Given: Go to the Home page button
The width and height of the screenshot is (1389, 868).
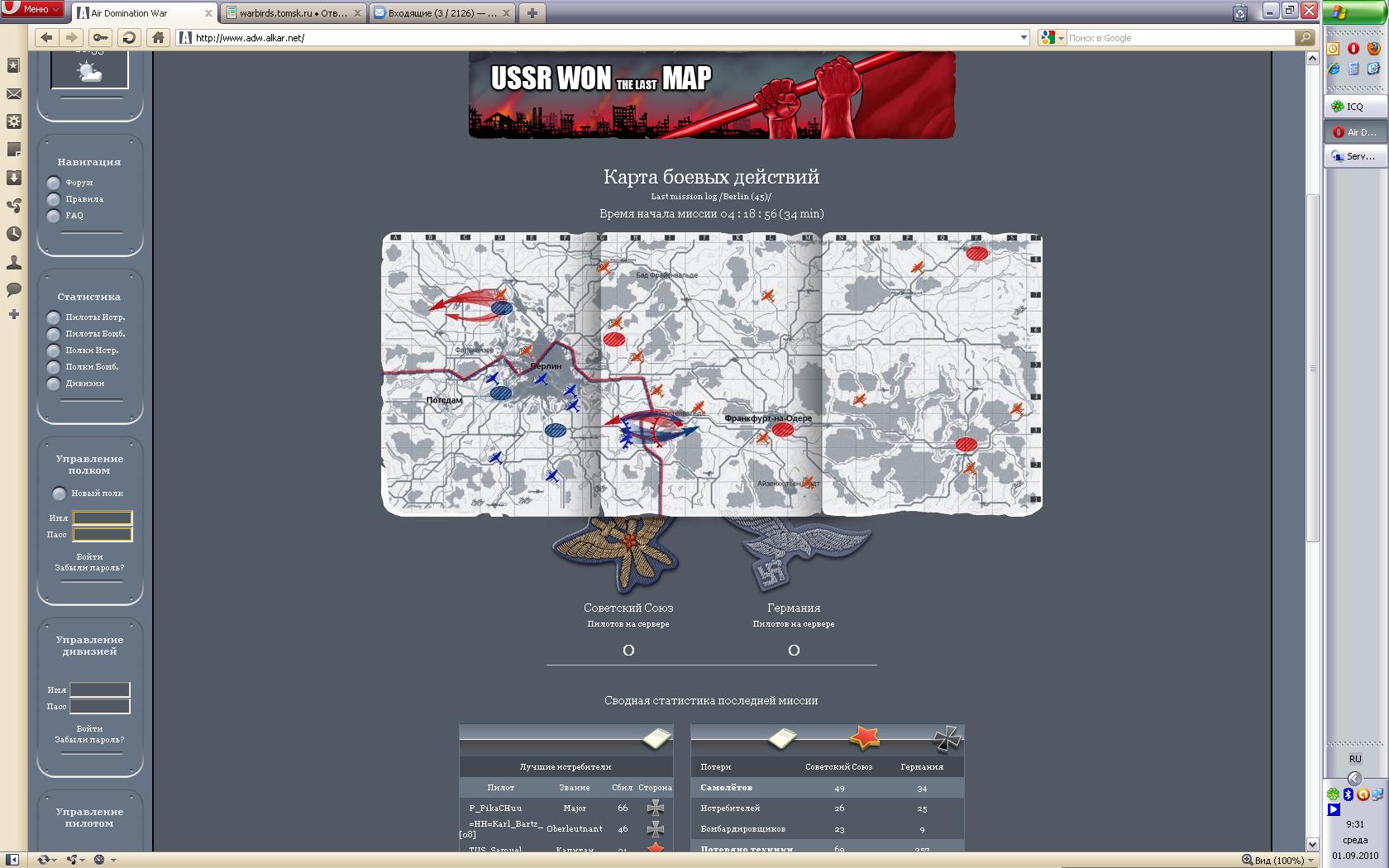Looking at the screenshot, I should coord(158,37).
